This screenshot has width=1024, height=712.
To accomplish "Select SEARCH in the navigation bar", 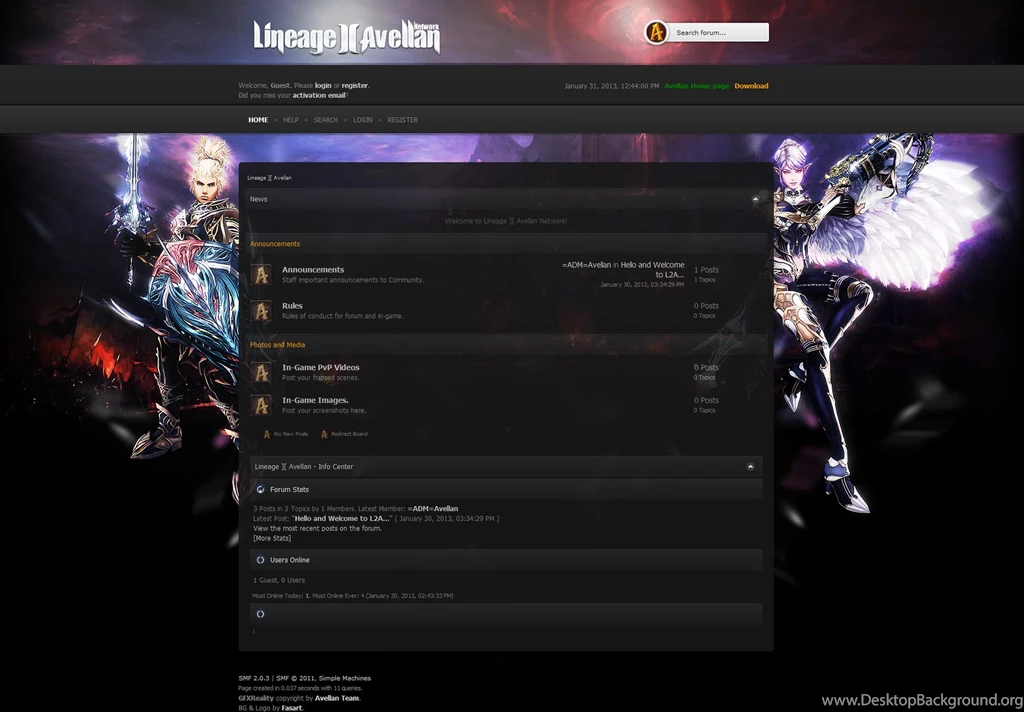I will click(326, 120).
